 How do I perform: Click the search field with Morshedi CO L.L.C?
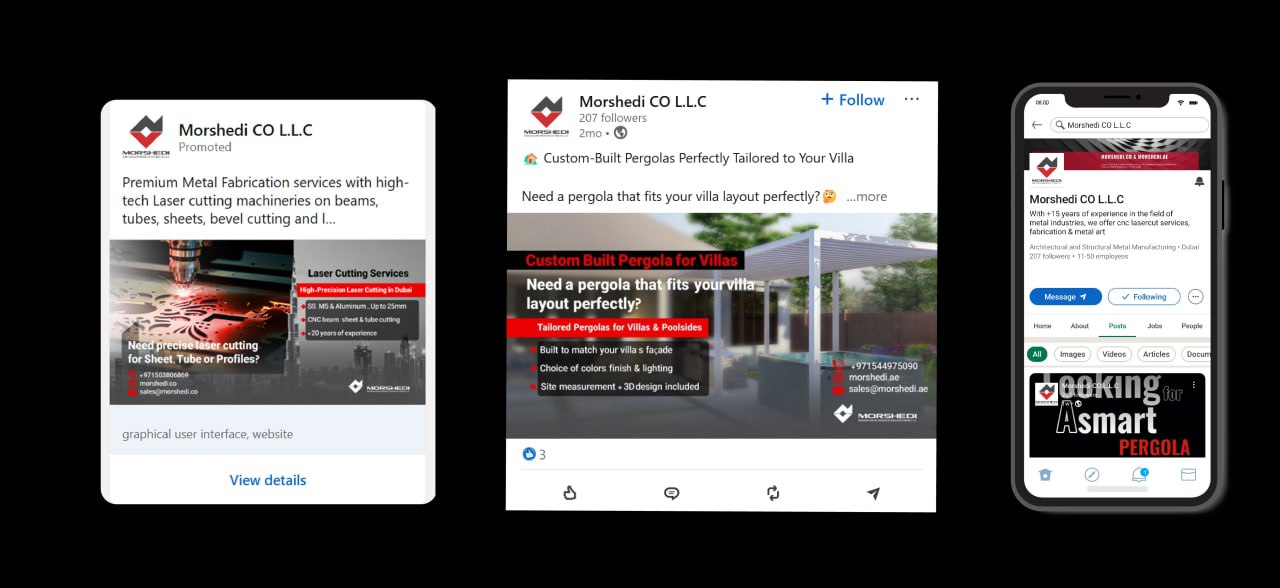(1130, 125)
